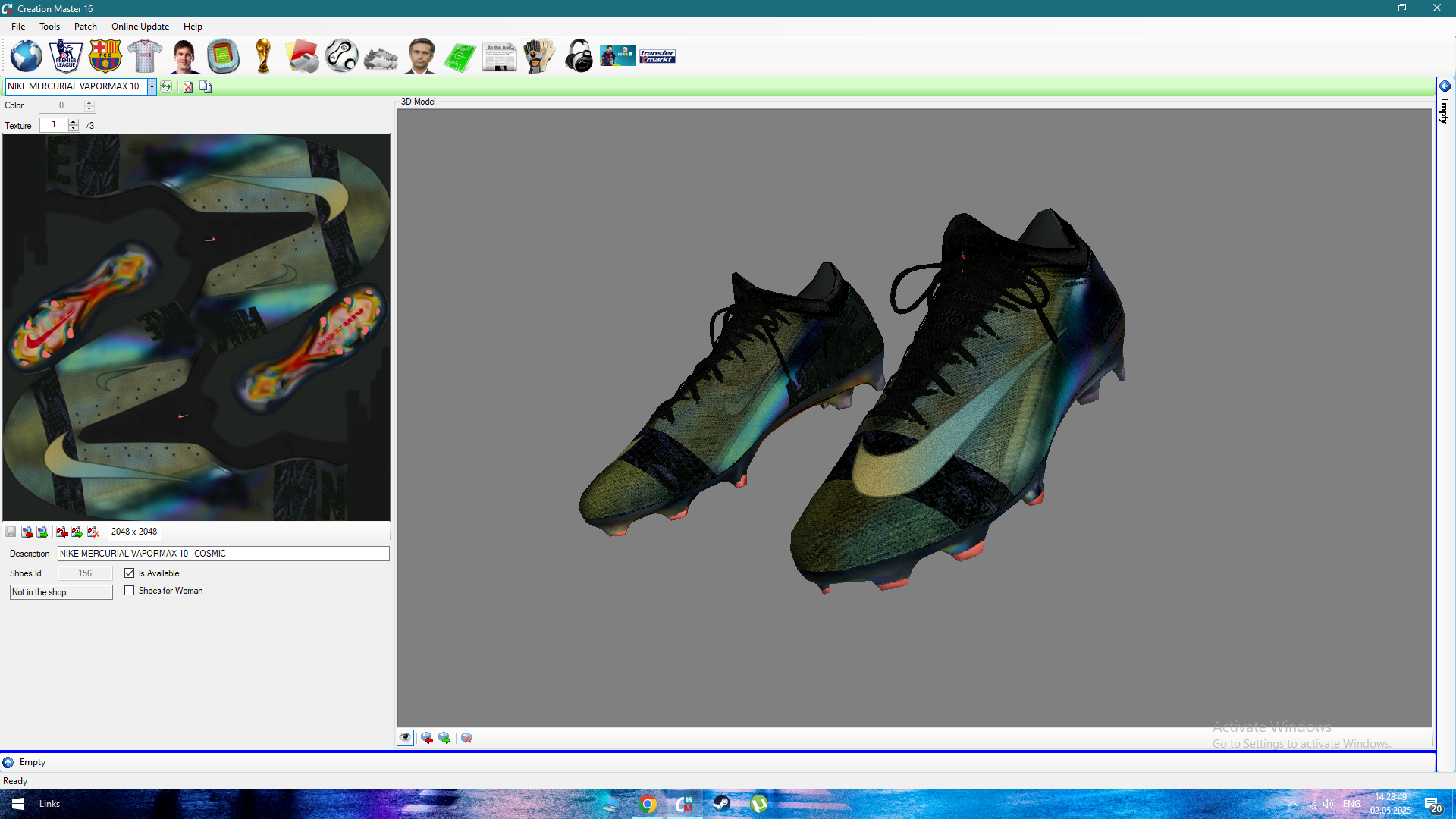Image resolution: width=1456 pixels, height=819 pixels.
Task: Open the boots editor toolbar icon
Action: (381, 58)
